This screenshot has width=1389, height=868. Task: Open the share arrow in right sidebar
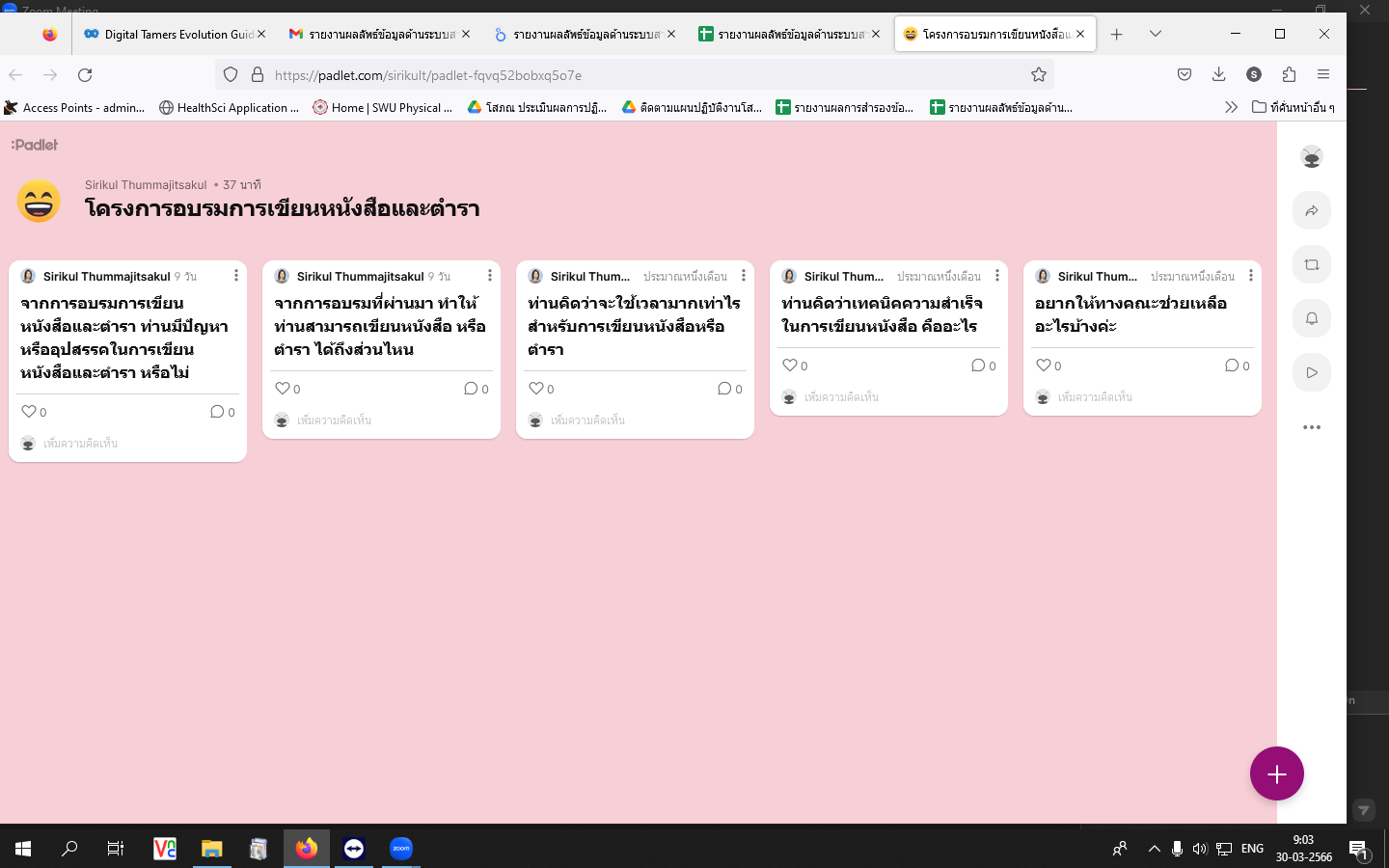coord(1312,210)
